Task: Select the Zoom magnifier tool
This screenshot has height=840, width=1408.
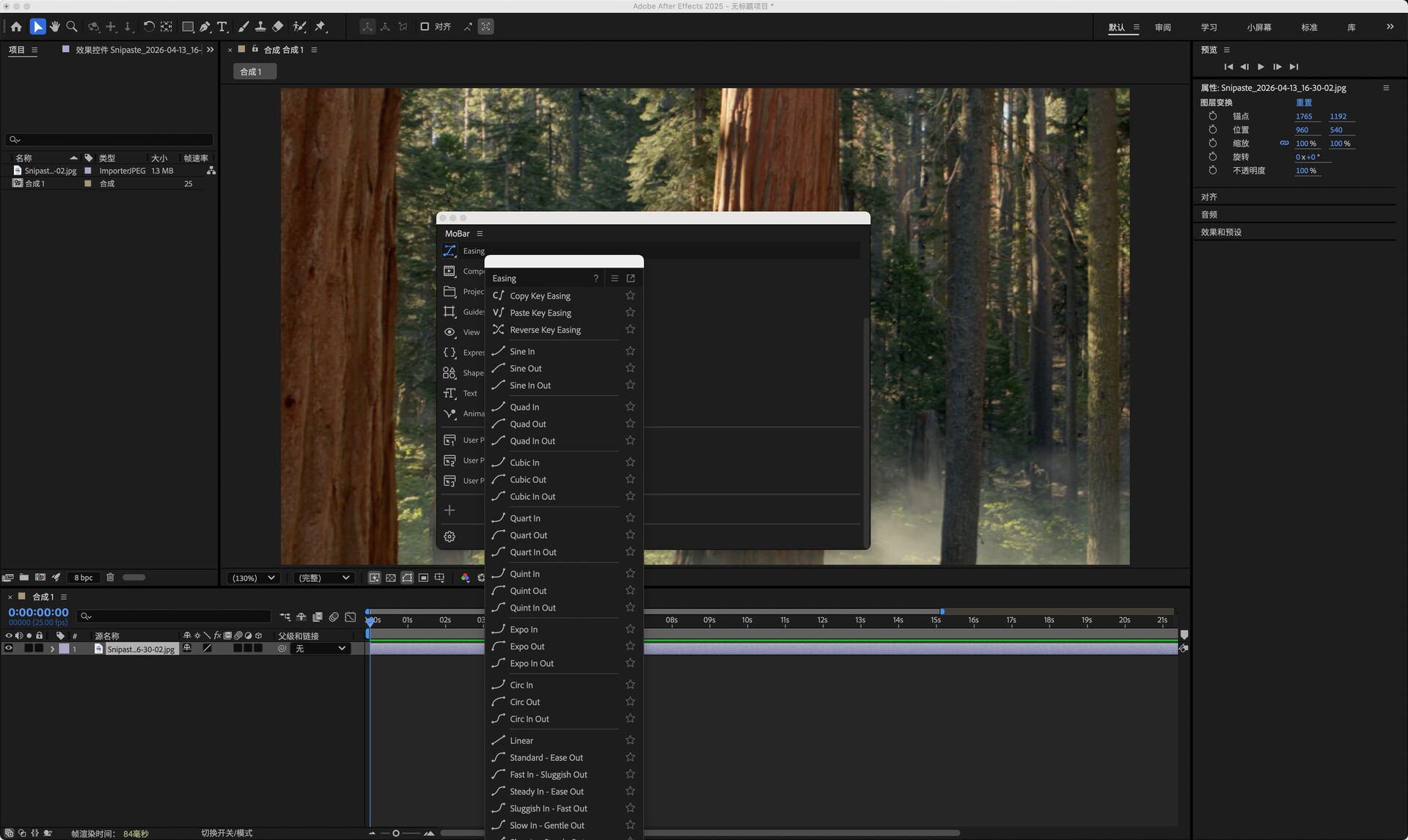Action: click(x=72, y=26)
